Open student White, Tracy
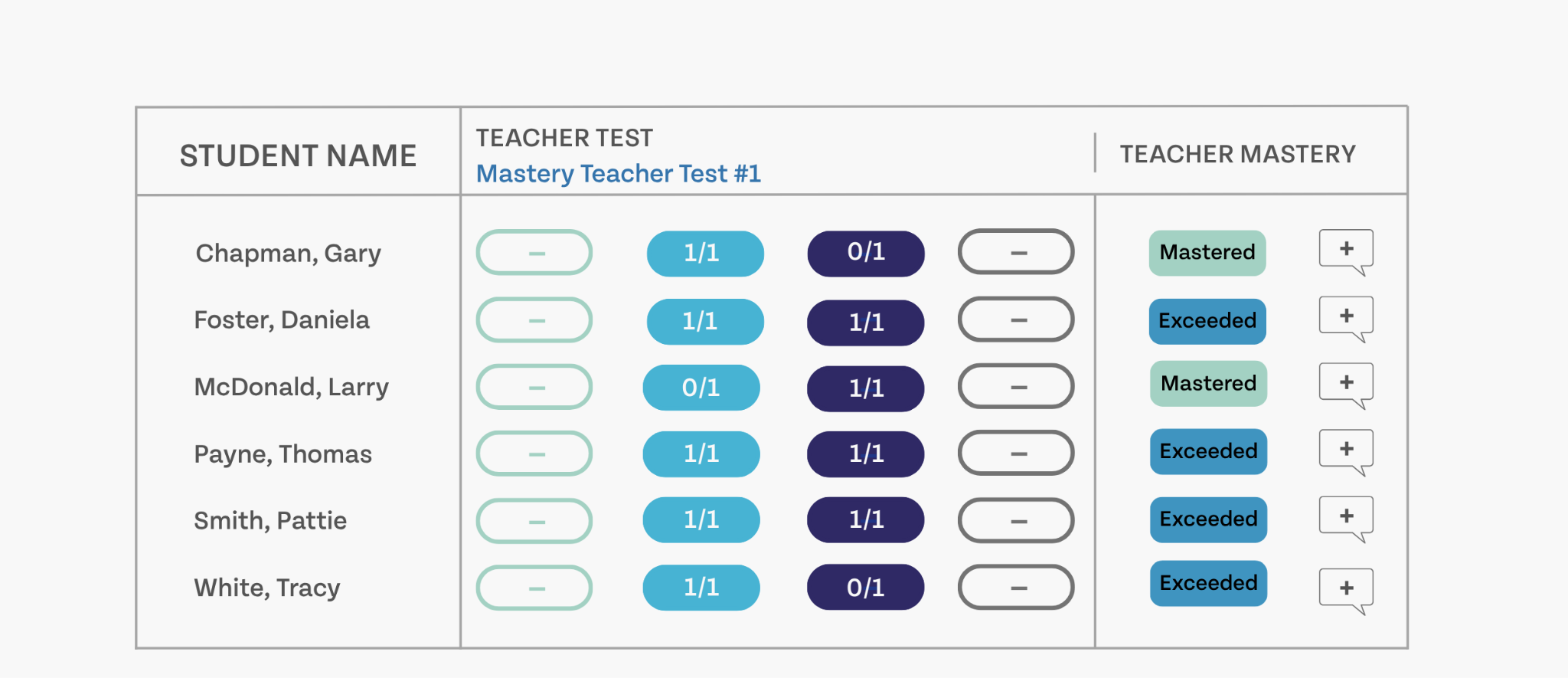Screen dimensions: 1568x678 click(267, 588)
